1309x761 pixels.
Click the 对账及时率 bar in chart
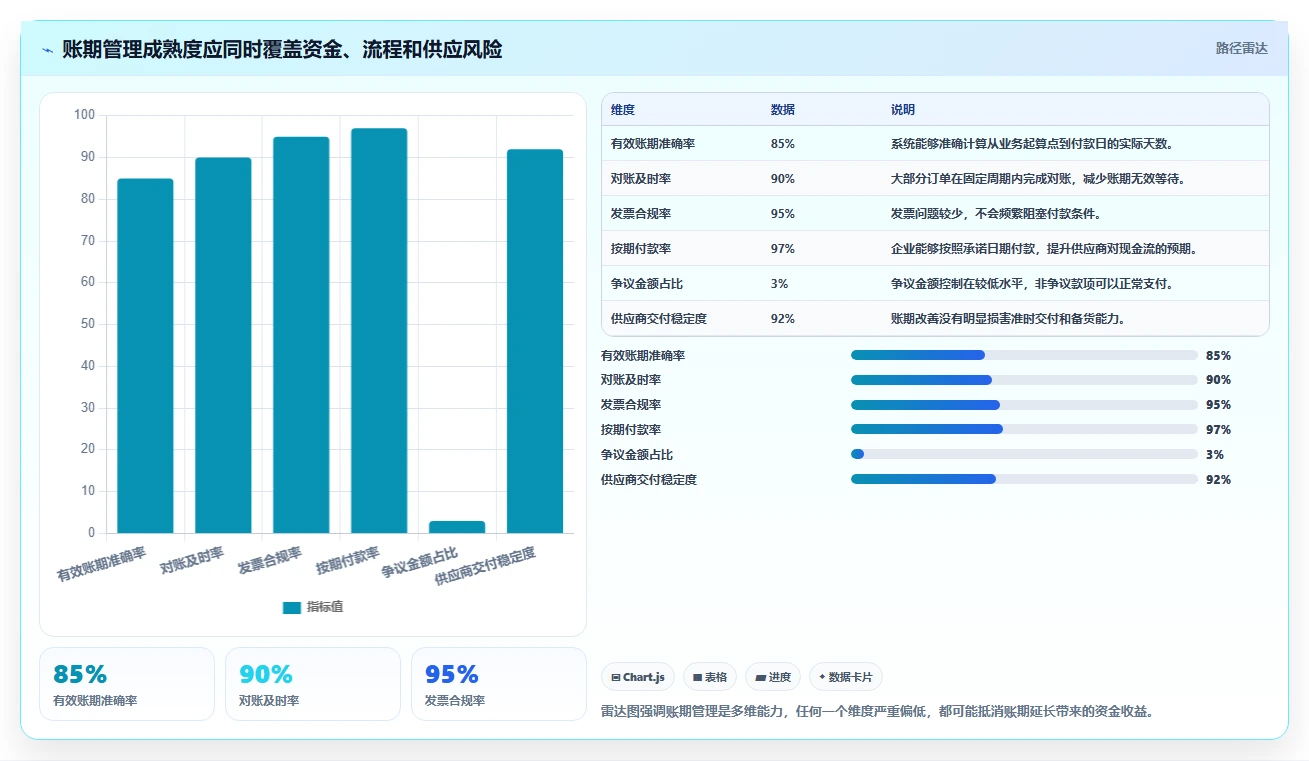tap(223, 345)
